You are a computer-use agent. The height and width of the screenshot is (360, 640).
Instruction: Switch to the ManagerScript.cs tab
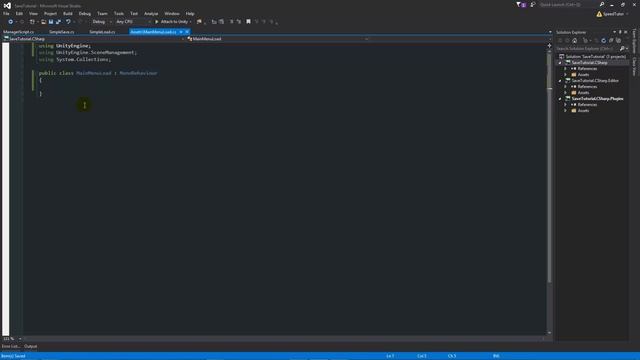click(x=19, y=32)
